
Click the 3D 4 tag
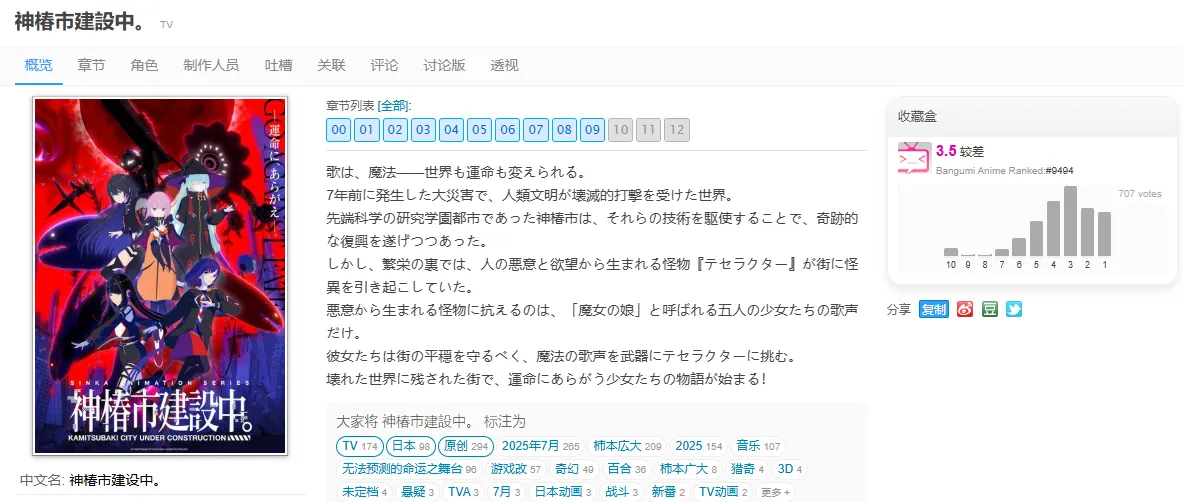[x=790, y=470]
